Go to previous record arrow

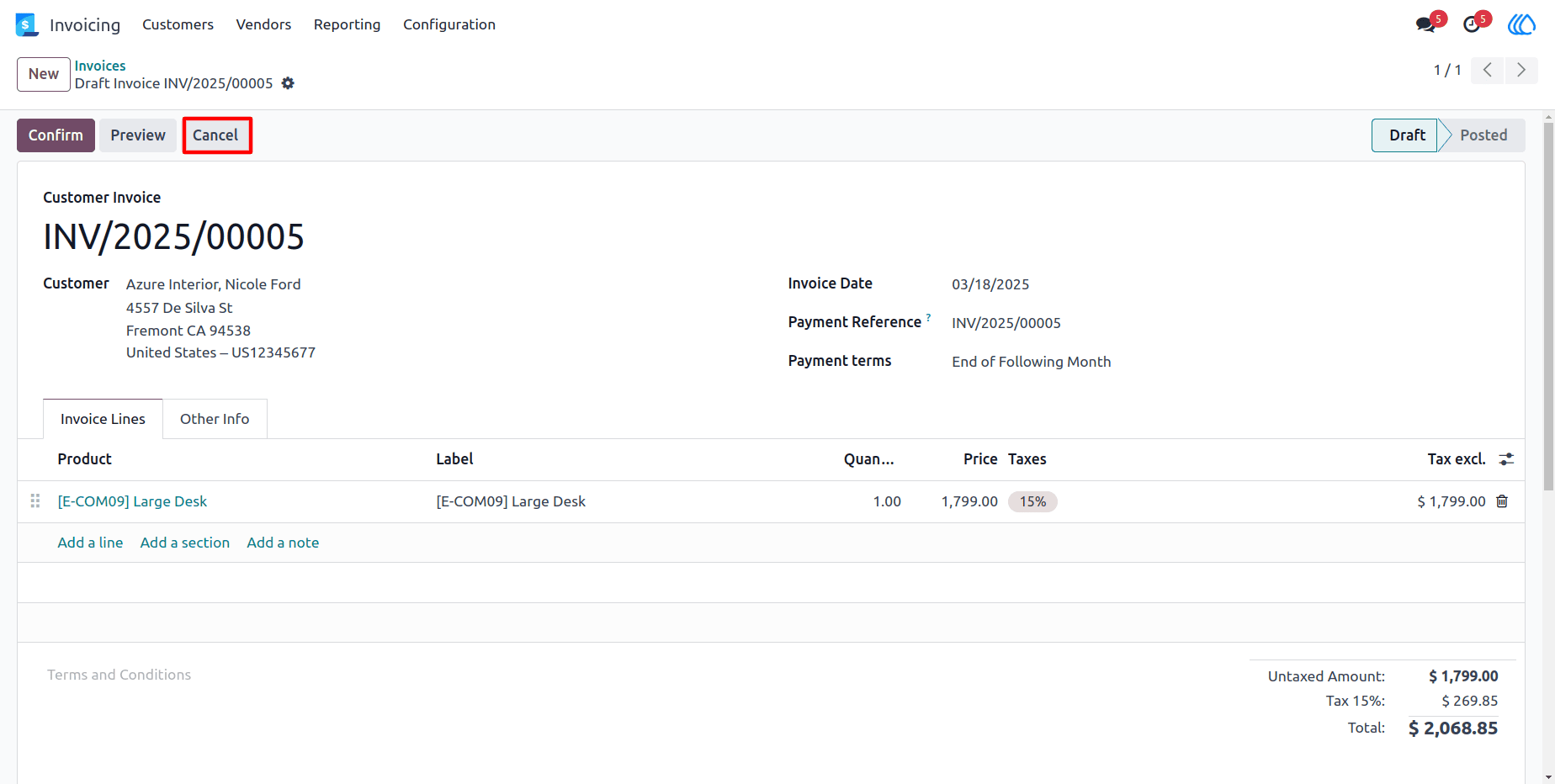coord(1488,70)
